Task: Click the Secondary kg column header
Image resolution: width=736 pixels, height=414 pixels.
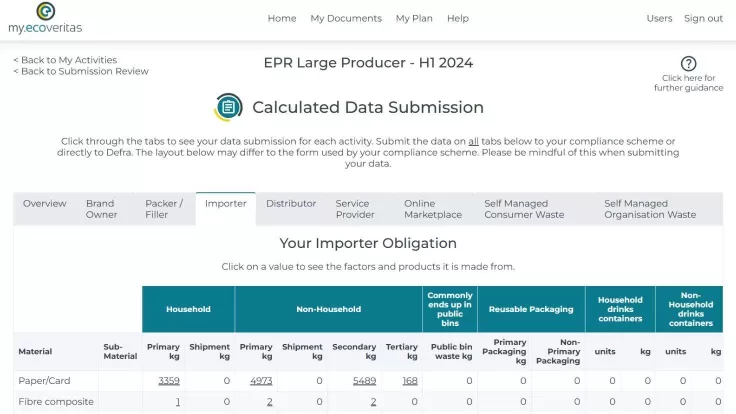Action: 354,352
